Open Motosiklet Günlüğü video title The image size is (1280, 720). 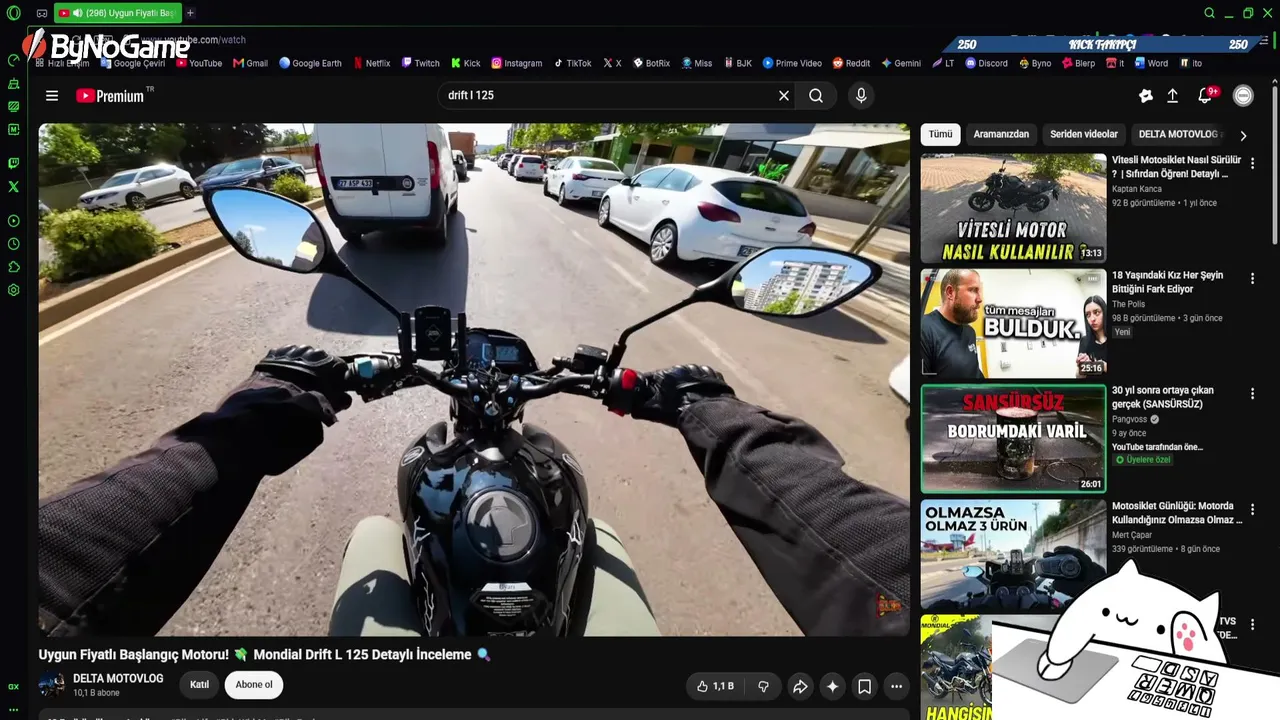click(1177, 513)
